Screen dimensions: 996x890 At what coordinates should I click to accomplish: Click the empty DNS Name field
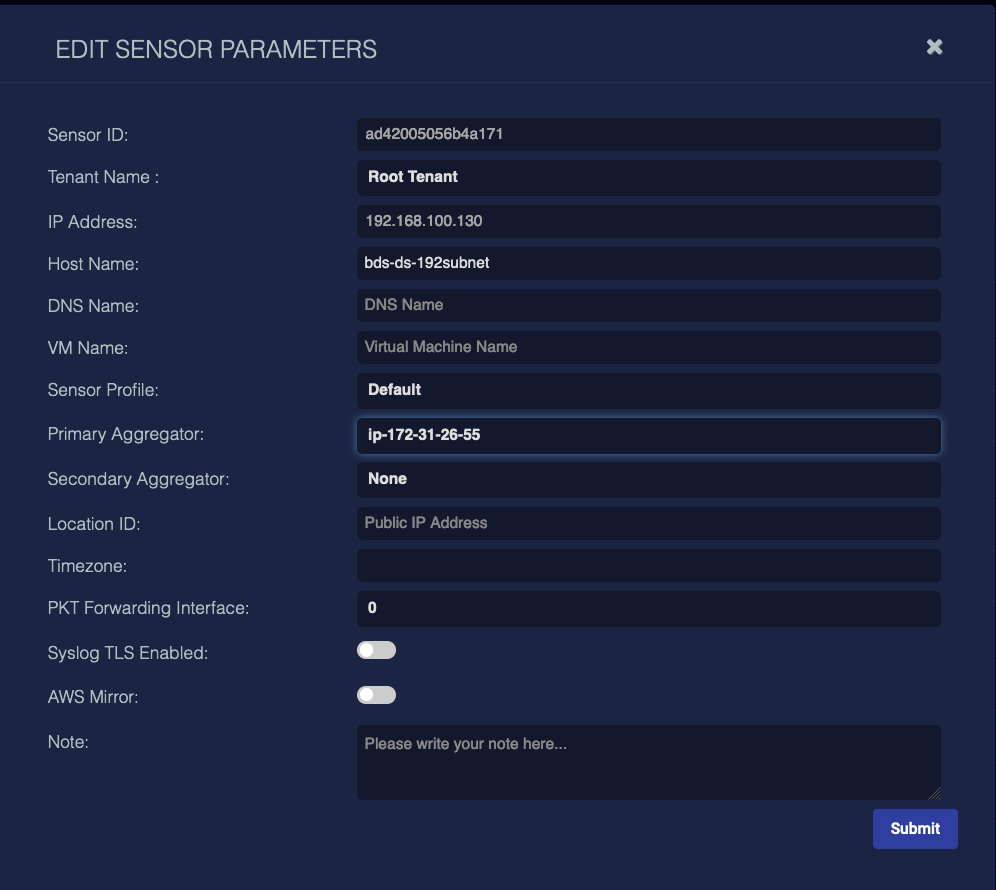(x=648, y=305)
